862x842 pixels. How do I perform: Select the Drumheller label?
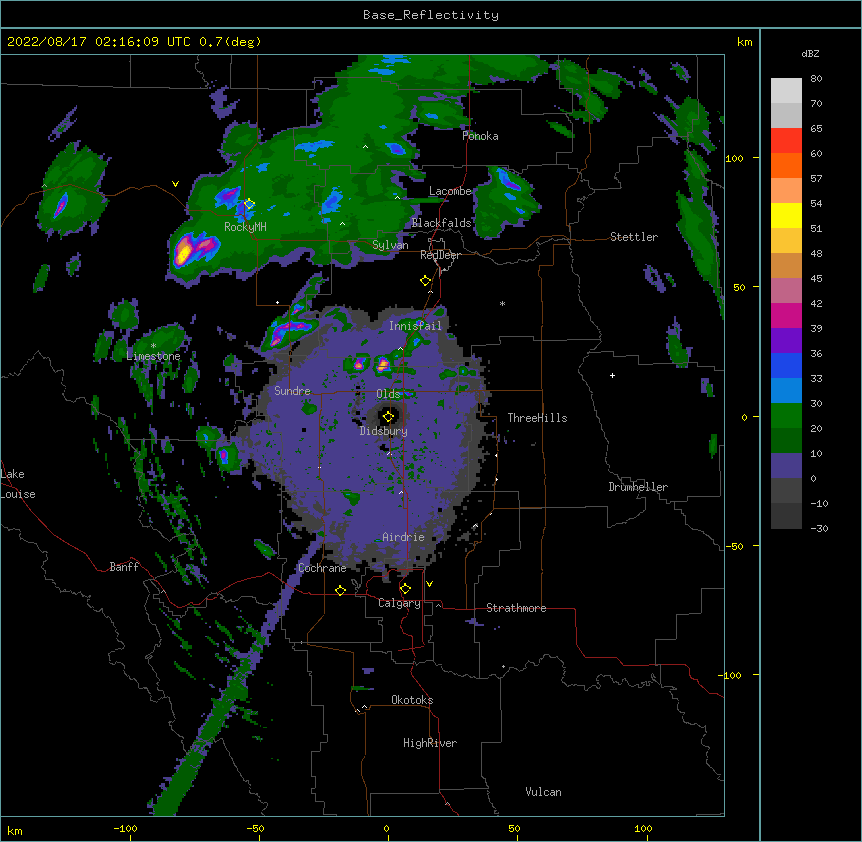pyautogui.click(x=638, y=487)
